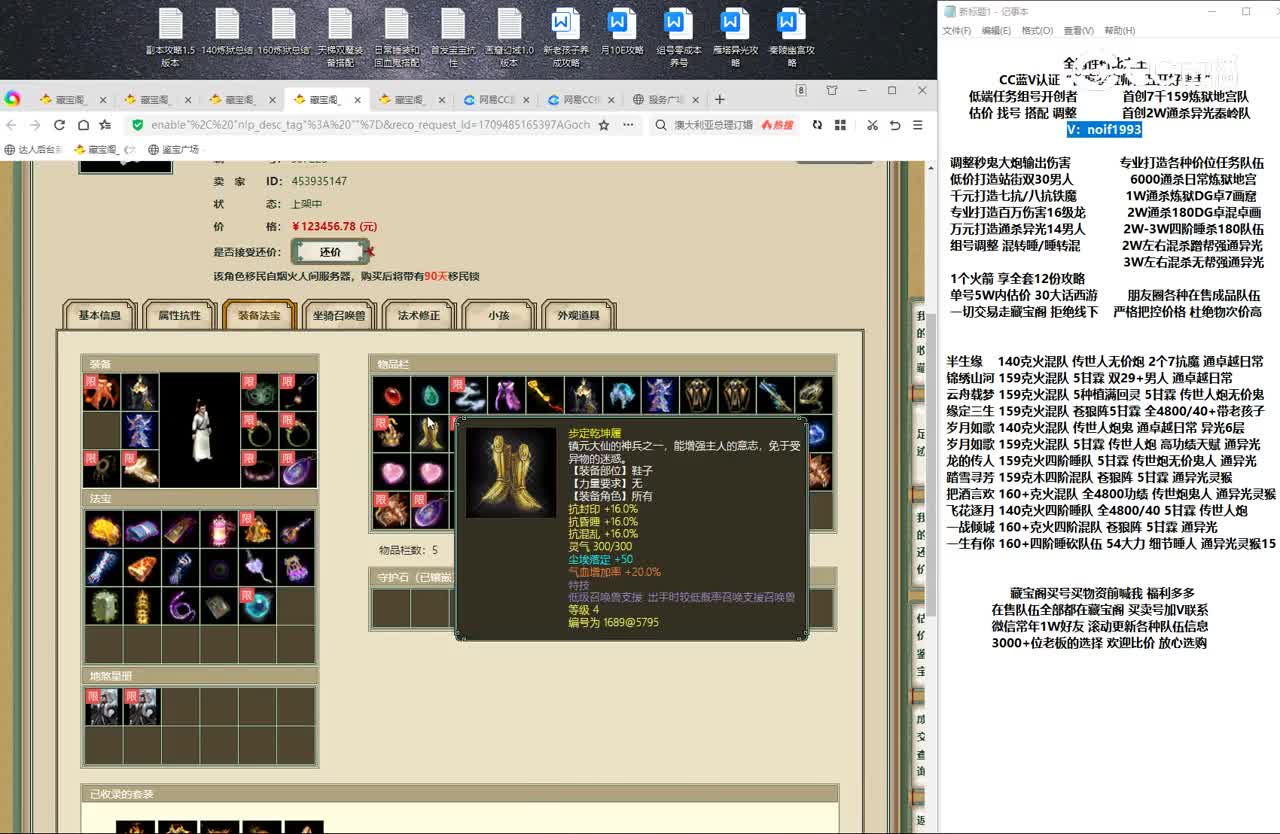Viewport: 1280px width, 834px height.
Task: Open a new browser tab with plus
Action: [x=719, y=99]
